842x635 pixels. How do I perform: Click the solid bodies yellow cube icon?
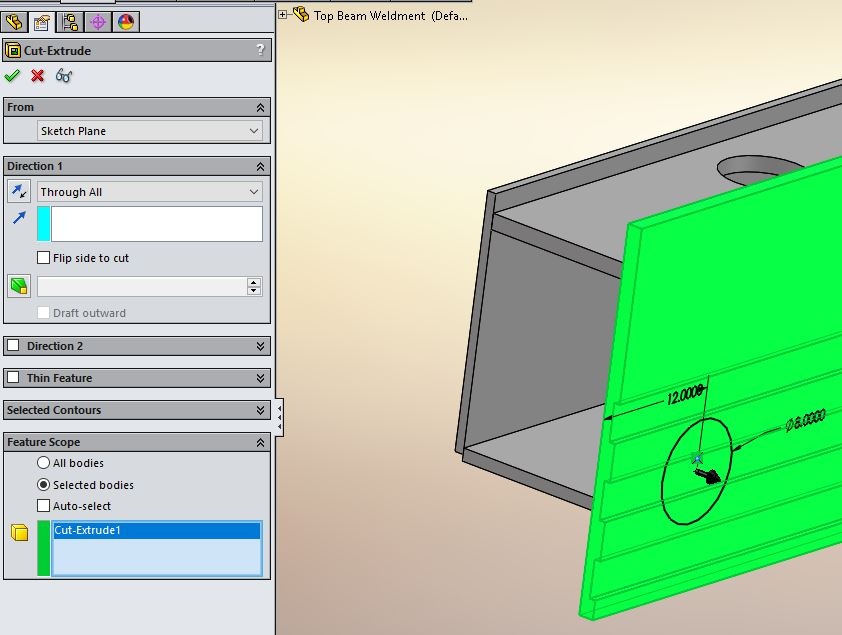19,532
